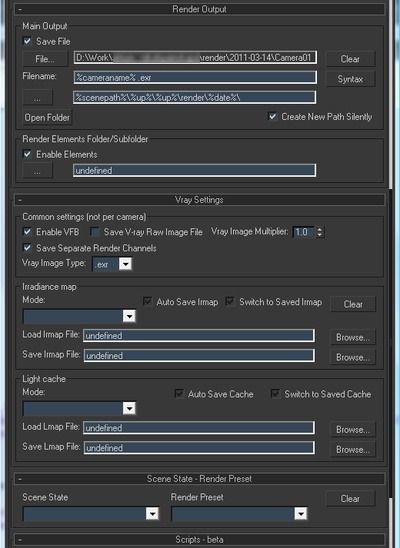Browse for Save Lmap File
The height and width of the screenshot is (548, 400).
[353, 449]
